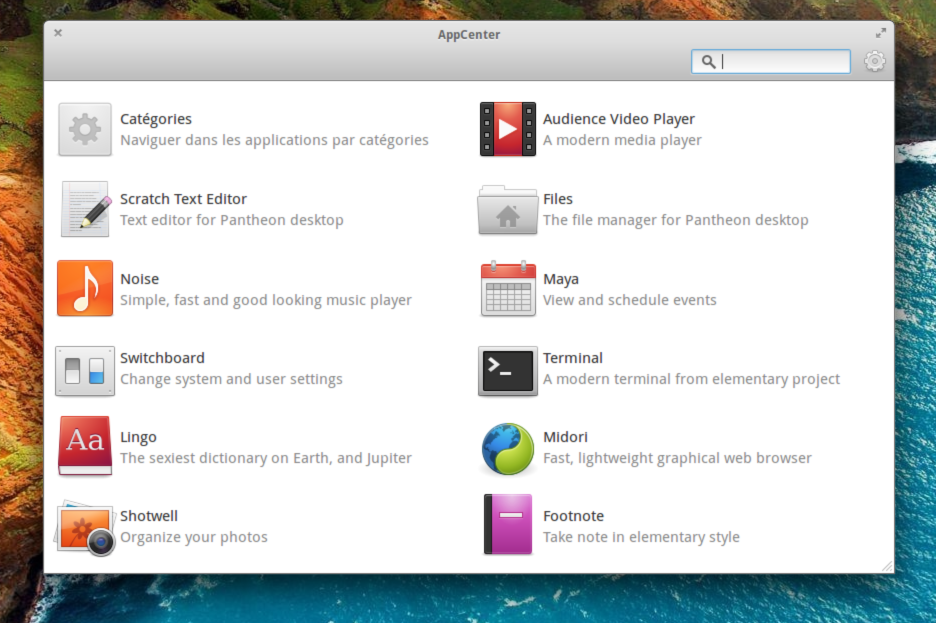Click the "Scratch Text Editor" title
Viewport: 936px width, 623px height.
[x=183, y=199]
